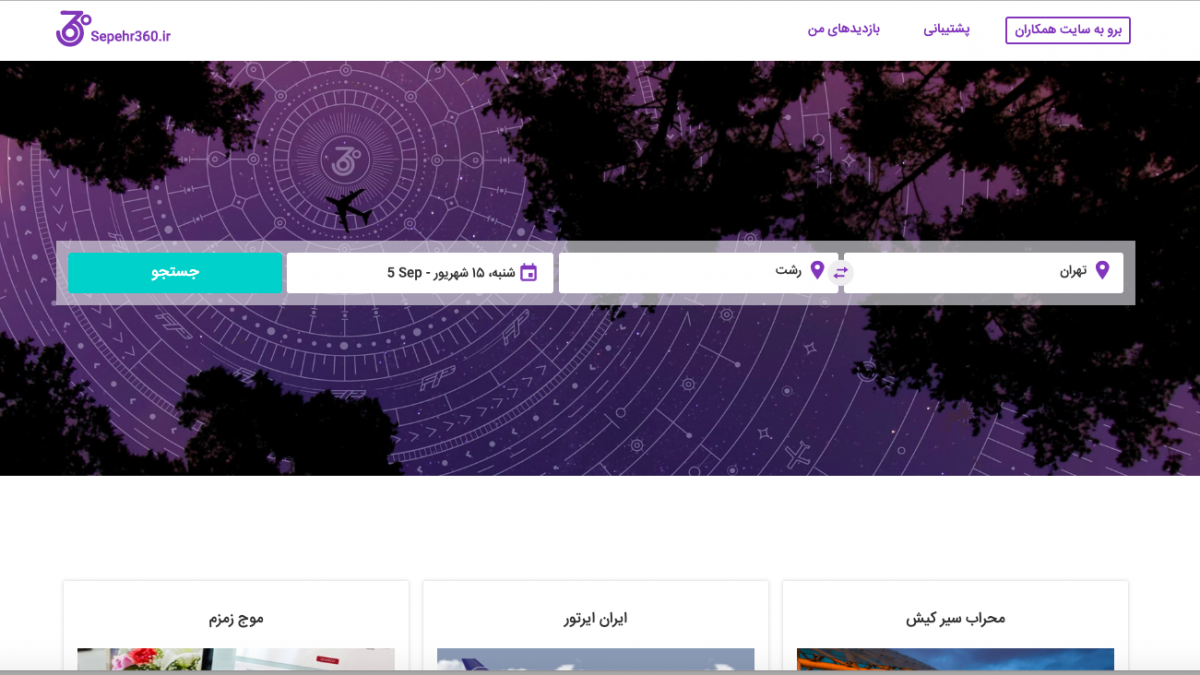Image resolution: width=1200 pixels, height=675 pixels.
Task: Open the ایران ایرتور card title
Action: (x=596, y=619)
